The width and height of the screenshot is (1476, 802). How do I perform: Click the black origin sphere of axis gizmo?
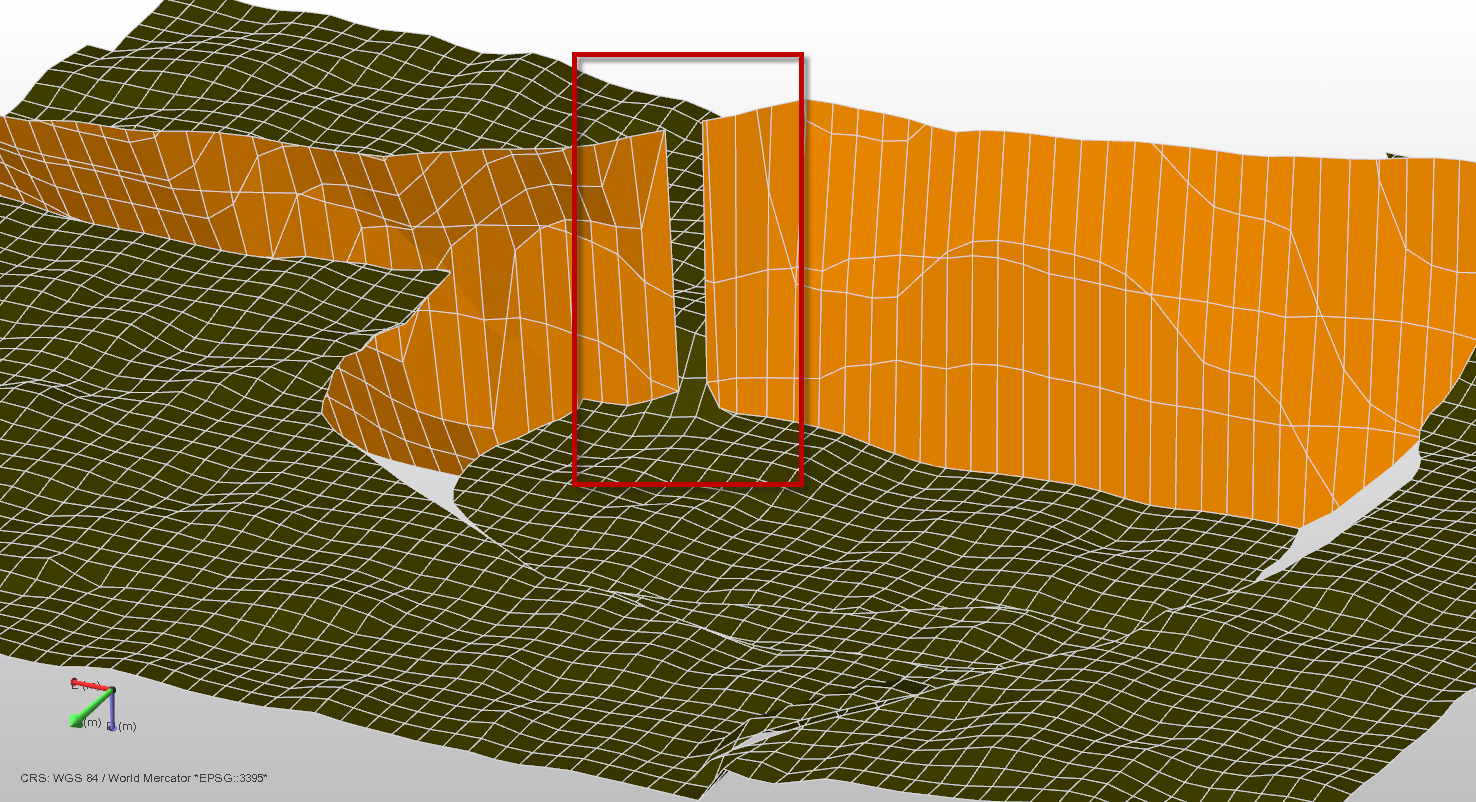point(112,690)
